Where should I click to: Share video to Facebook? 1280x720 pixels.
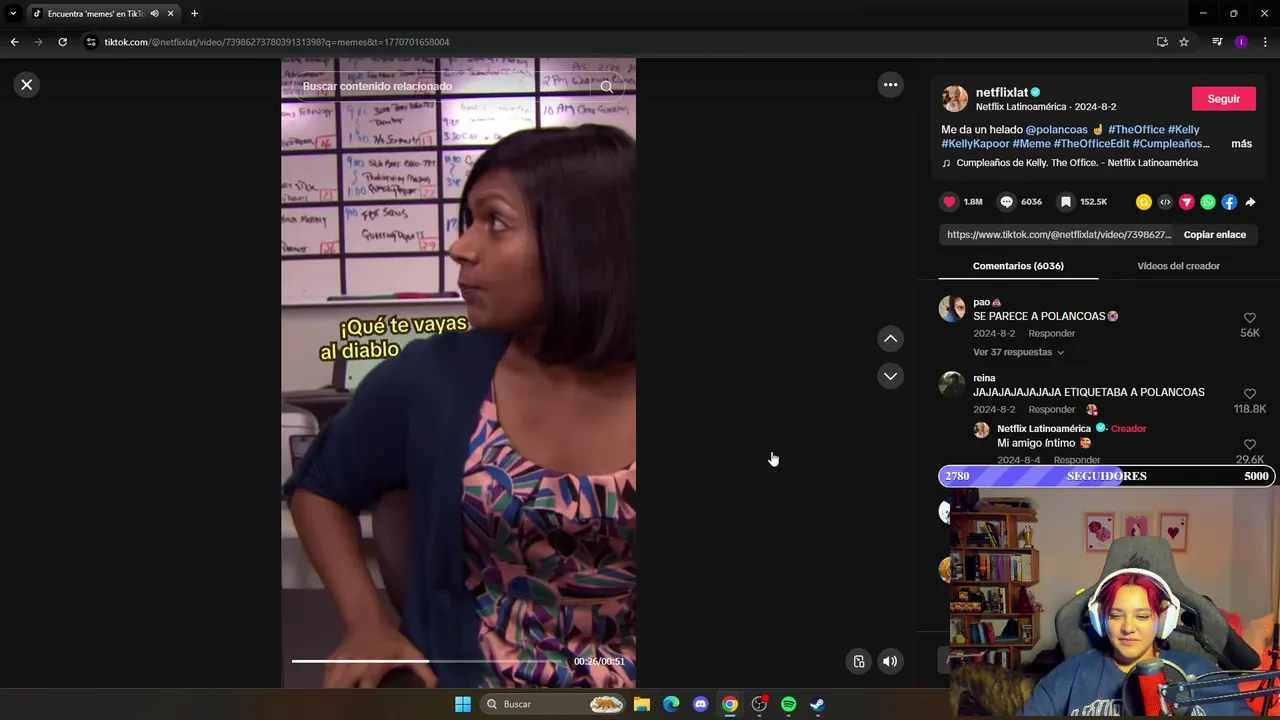coord(1229,202)
